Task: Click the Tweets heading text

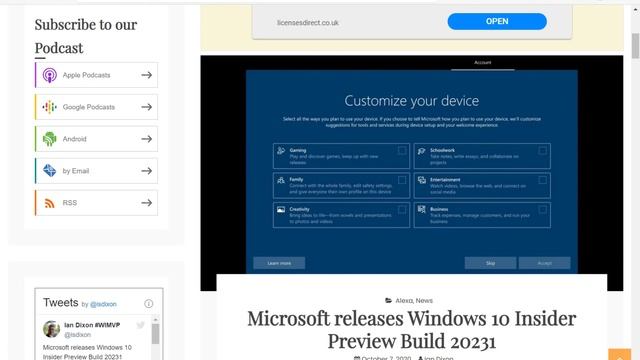Action: coord(60,302)
